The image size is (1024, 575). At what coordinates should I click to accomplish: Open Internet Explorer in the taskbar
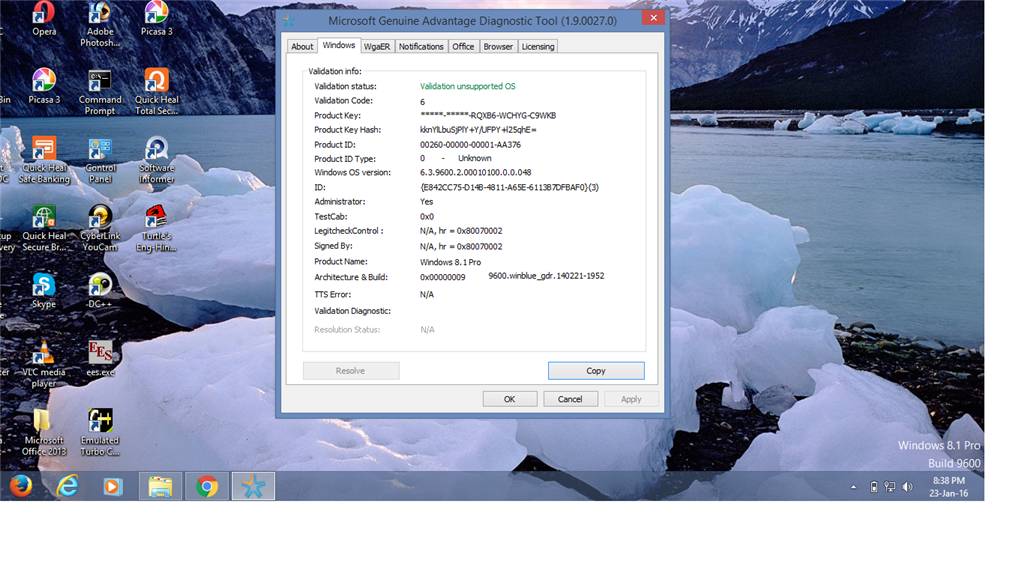point(67,486)
